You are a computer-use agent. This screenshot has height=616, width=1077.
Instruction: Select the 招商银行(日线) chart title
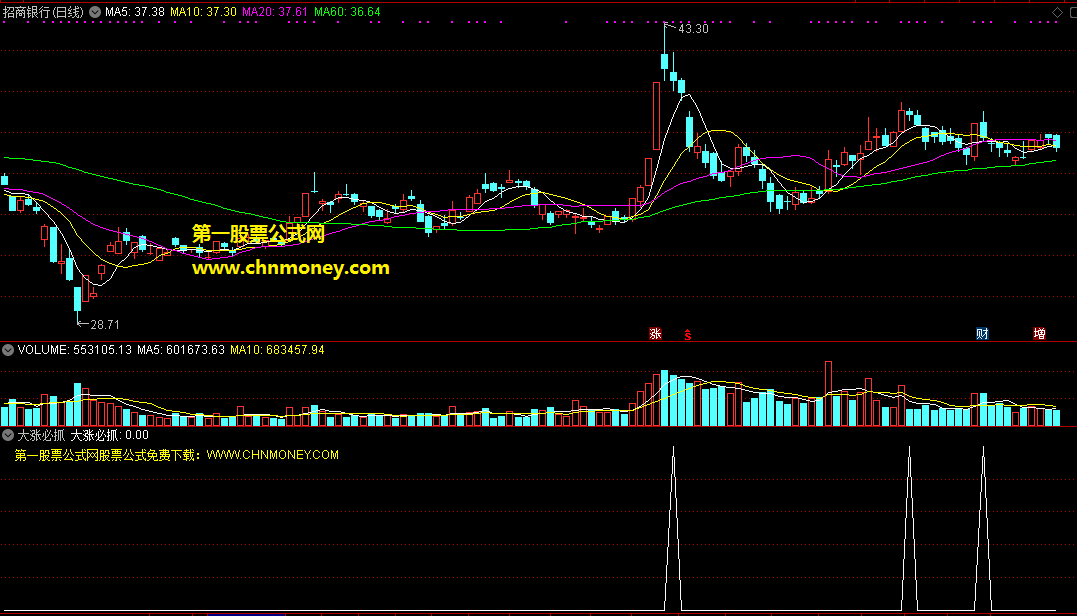pos(43,12)
